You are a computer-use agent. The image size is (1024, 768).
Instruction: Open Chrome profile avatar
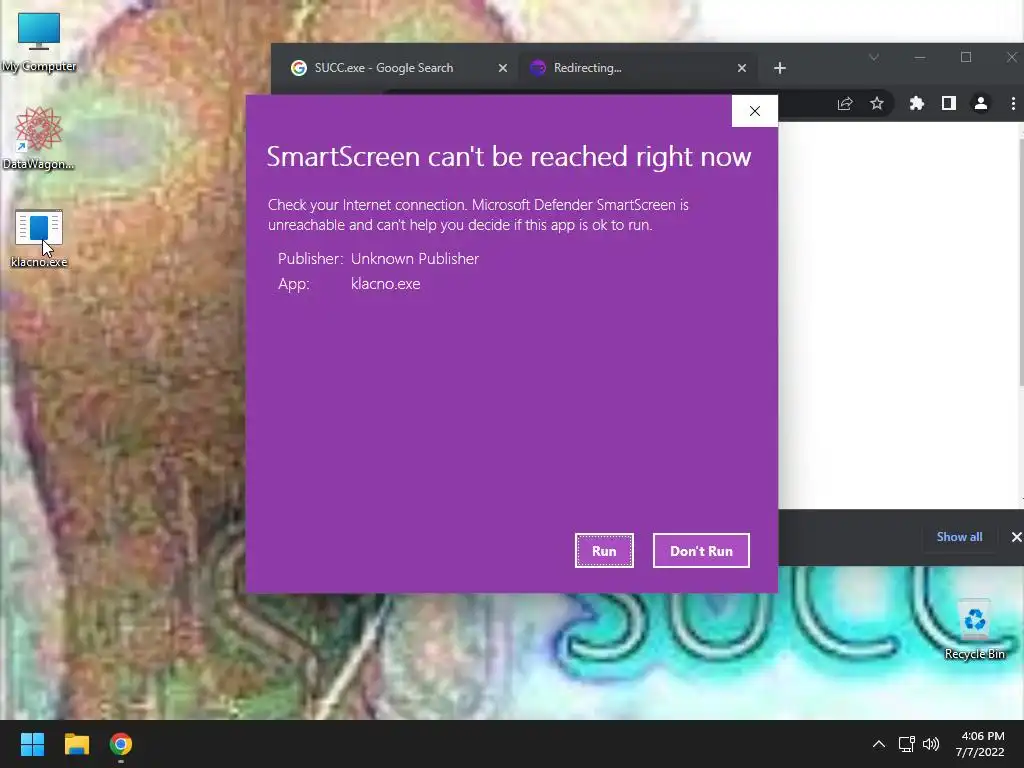[x=981, y=103]
